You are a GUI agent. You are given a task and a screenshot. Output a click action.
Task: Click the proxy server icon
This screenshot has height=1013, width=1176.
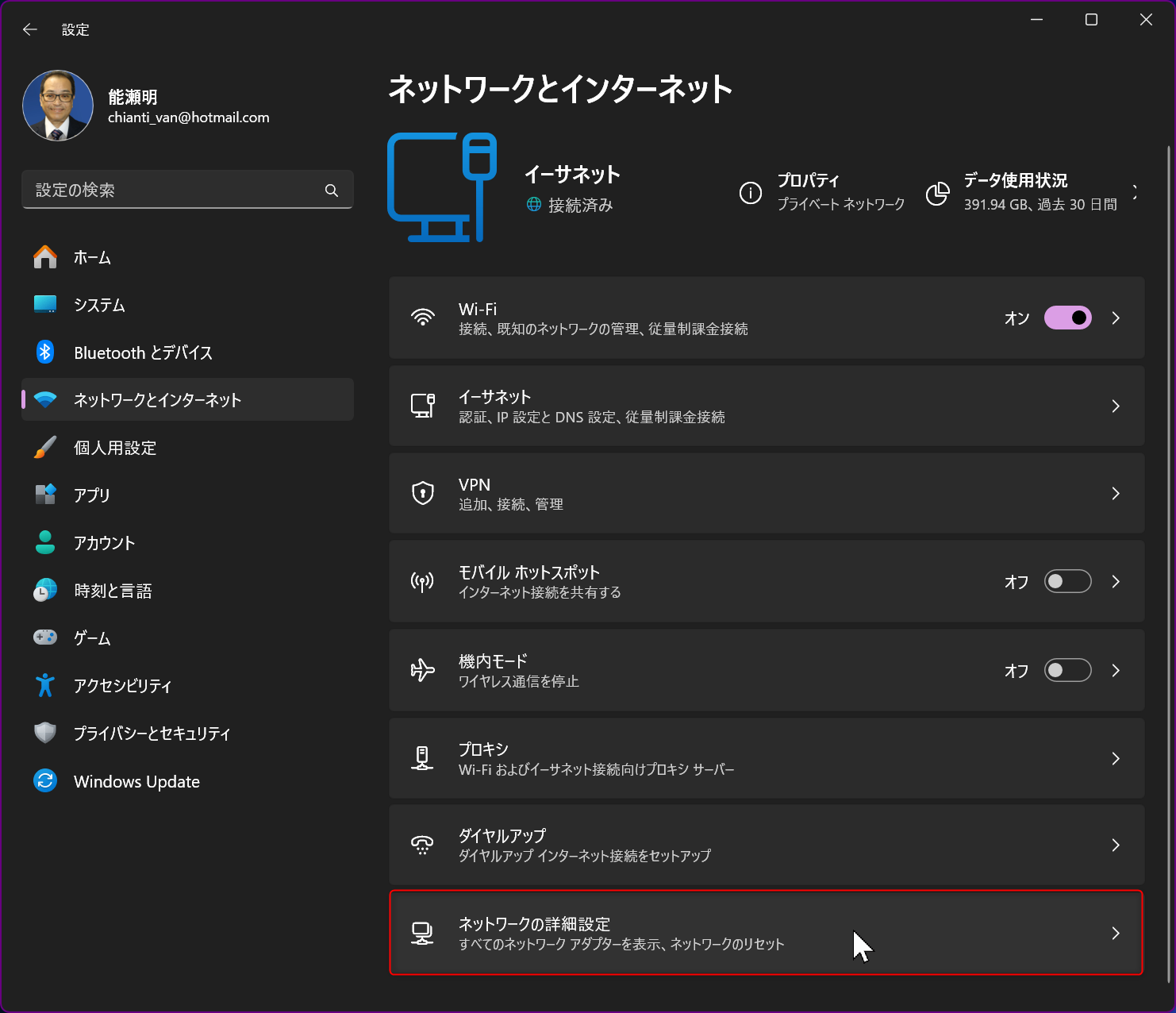(x=422, y=758)
